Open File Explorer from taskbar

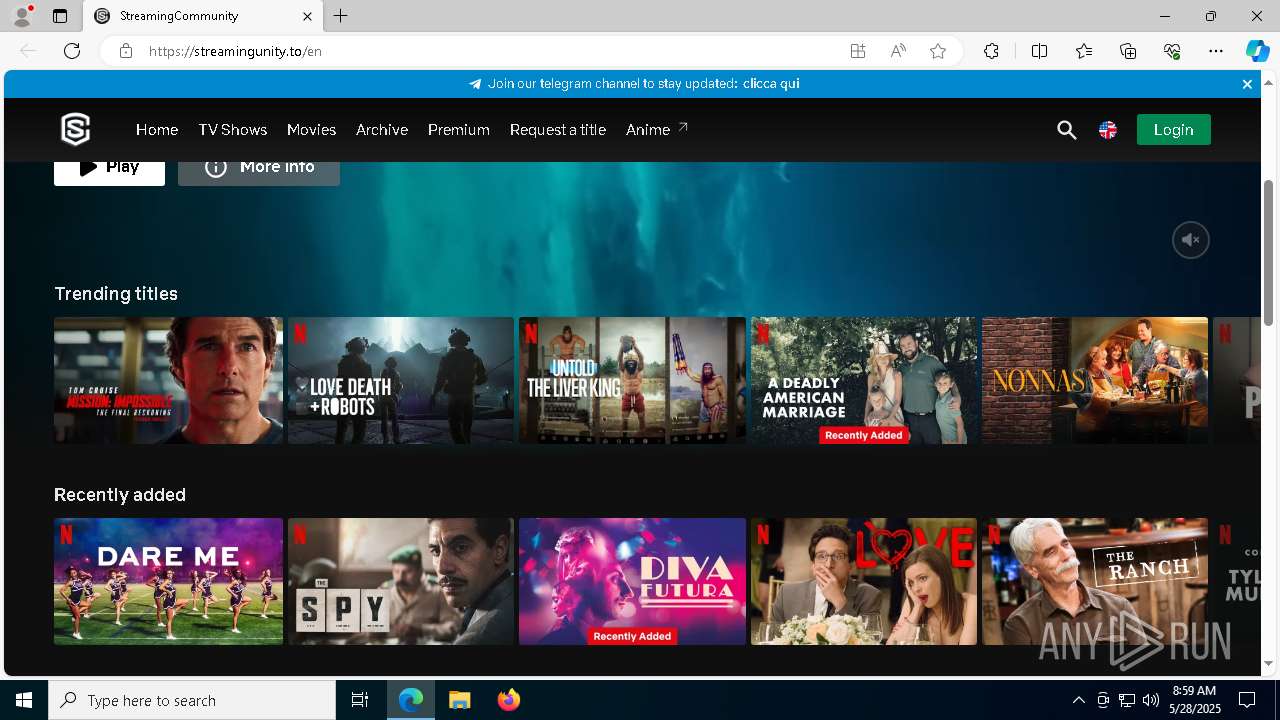click(460, 700)
